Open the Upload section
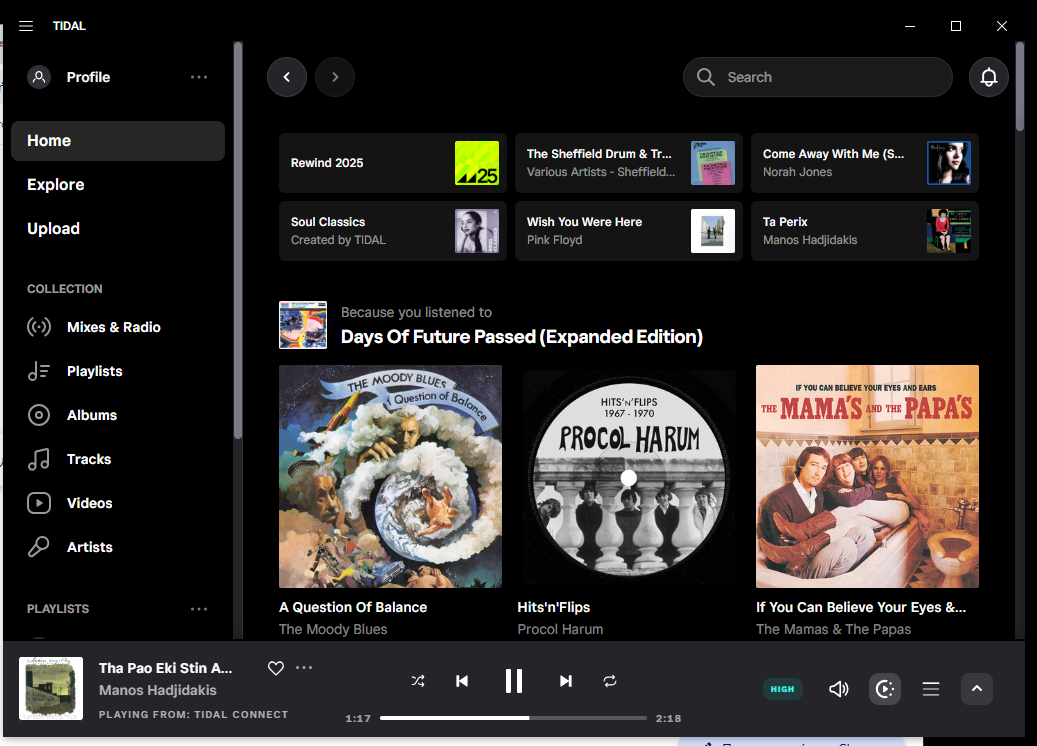Viewport: 1037px width, 746px height. [53, 228]
